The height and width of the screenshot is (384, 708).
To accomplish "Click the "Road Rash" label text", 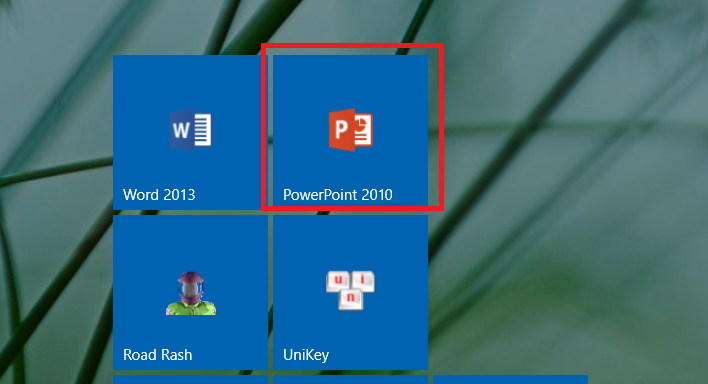I will point(158,355).
